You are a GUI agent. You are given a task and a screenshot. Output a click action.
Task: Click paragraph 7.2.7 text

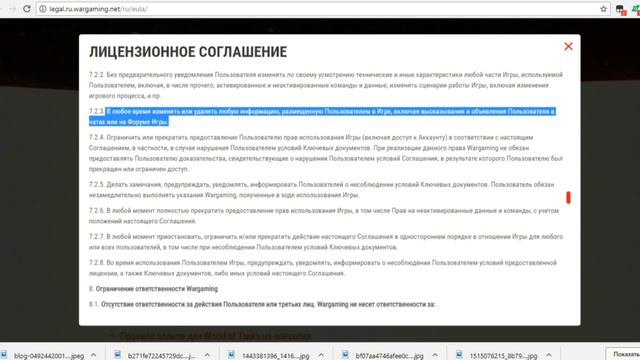326,242
